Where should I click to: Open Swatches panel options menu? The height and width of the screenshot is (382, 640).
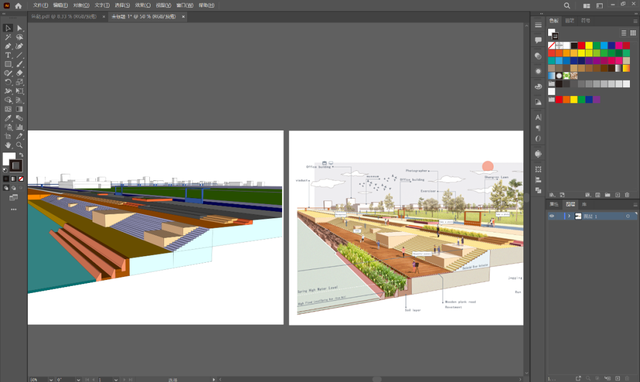[635, 21]
